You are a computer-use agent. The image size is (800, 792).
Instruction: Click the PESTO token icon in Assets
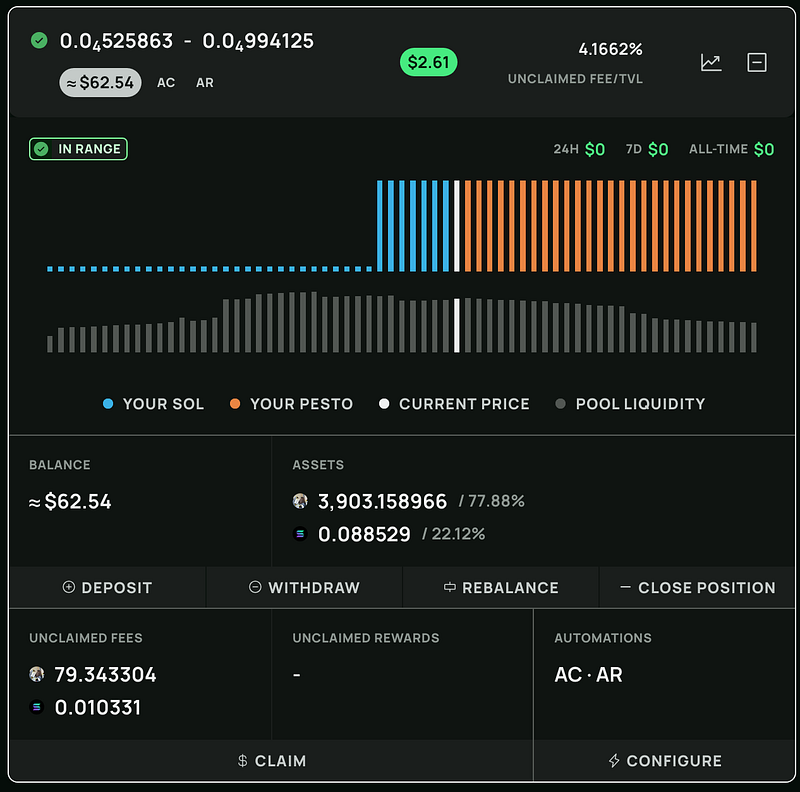pyautogui.click(x=300, y=501)
